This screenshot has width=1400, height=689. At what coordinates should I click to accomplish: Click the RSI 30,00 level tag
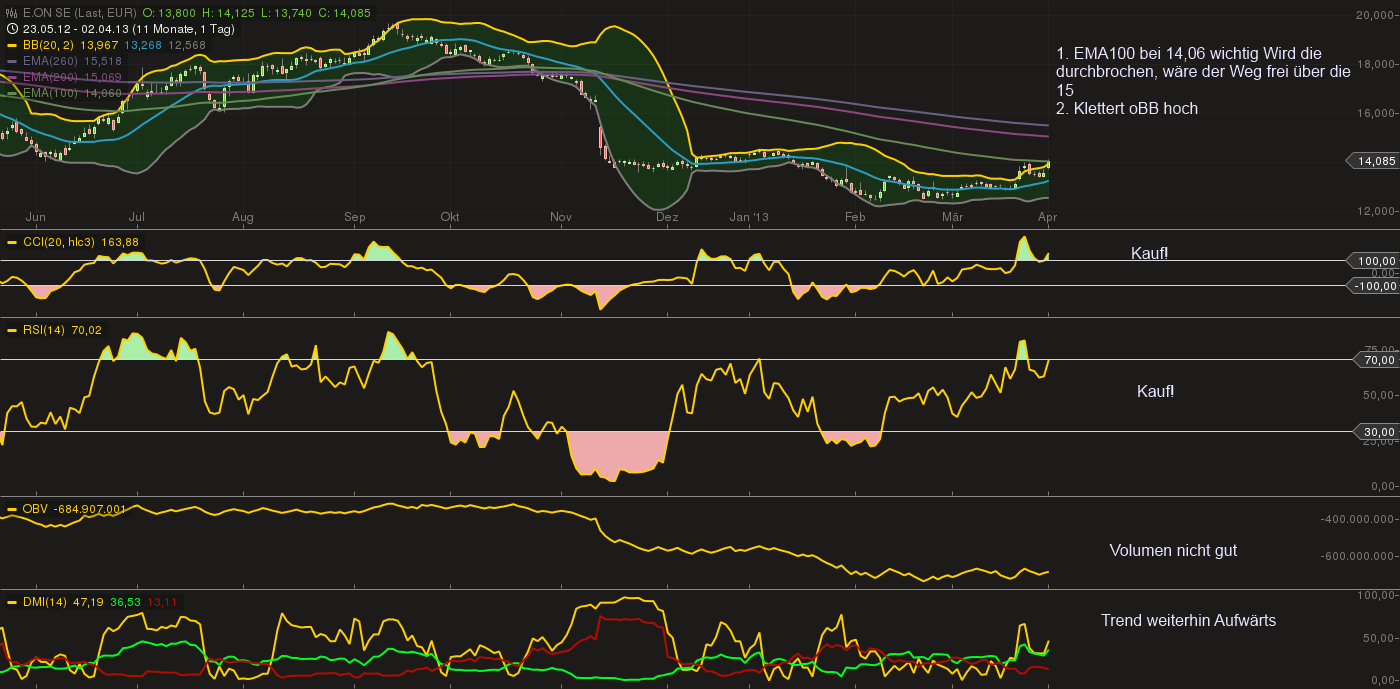[1377, 432]
